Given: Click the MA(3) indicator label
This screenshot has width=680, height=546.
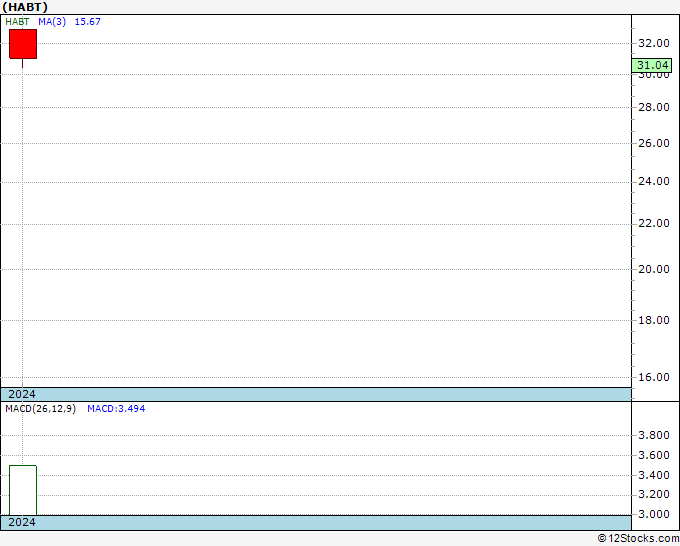Looking at the screenshot, I should (52, 22).
